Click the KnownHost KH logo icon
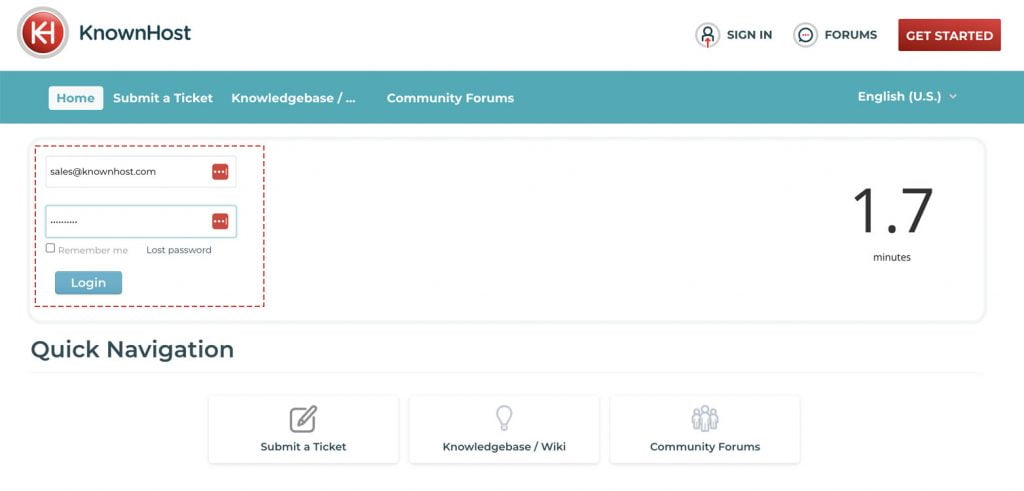This screenshot has width=1024, height=491. click(42, 32)
